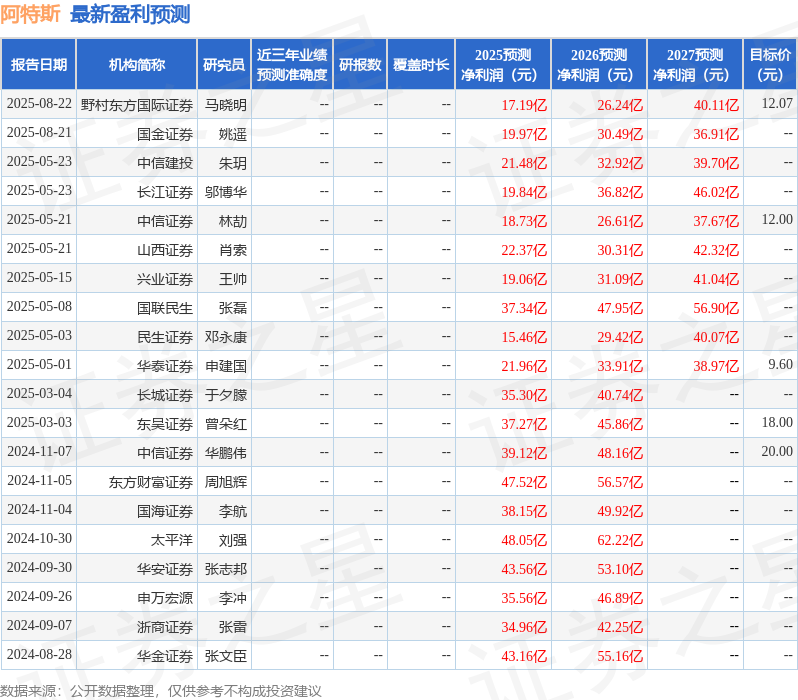Click the 2025预测净利润 header

pyautogui.click(x=503, y=65)
